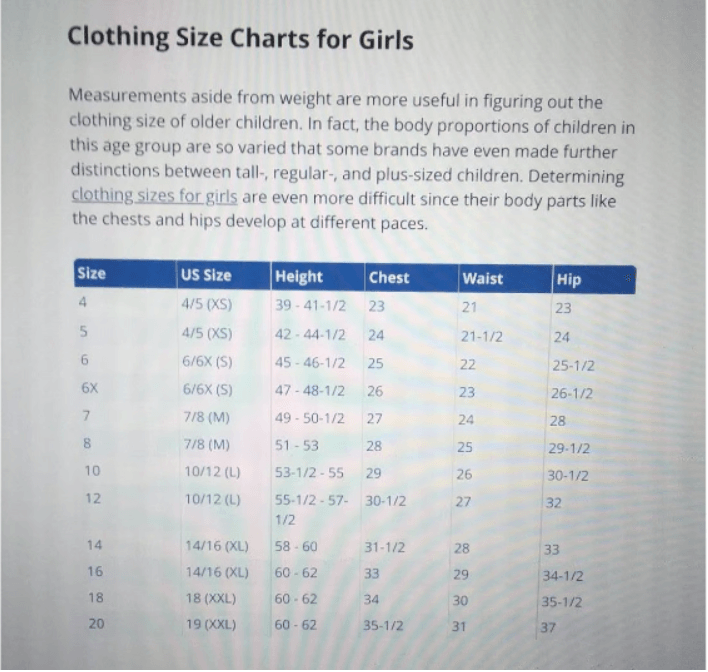Screen dimensions: 708x672
Task: Click the "Chest" column header
Action: click(x=388, y=277)
